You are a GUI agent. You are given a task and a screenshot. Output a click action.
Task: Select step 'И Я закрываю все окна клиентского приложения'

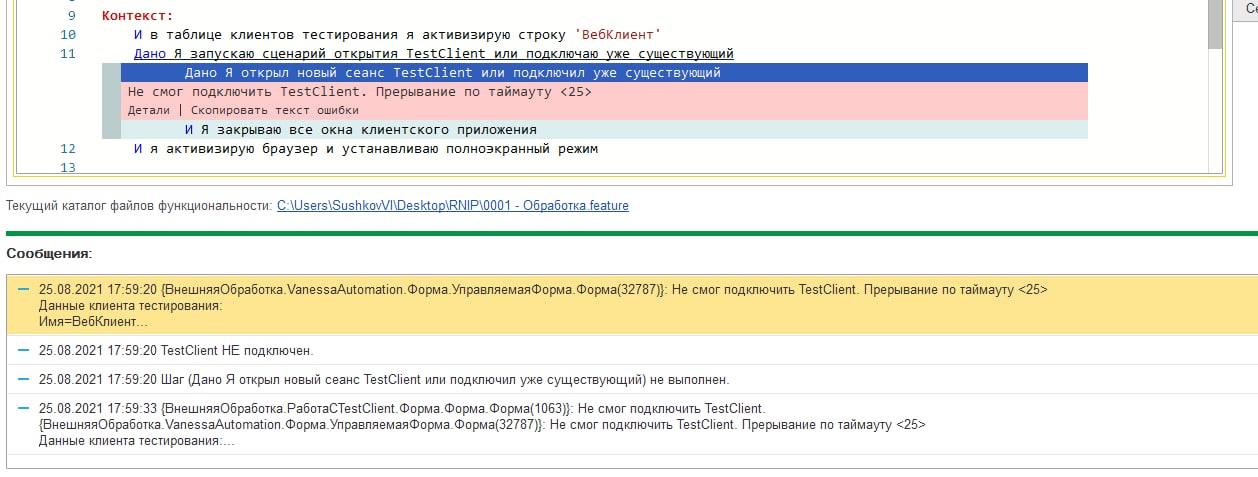click(604, 130)
